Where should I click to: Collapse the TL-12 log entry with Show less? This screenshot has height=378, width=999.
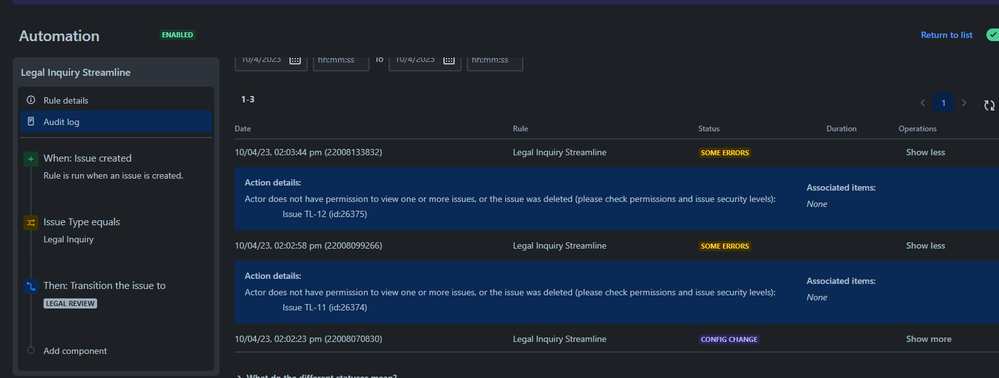coord(925,153)
